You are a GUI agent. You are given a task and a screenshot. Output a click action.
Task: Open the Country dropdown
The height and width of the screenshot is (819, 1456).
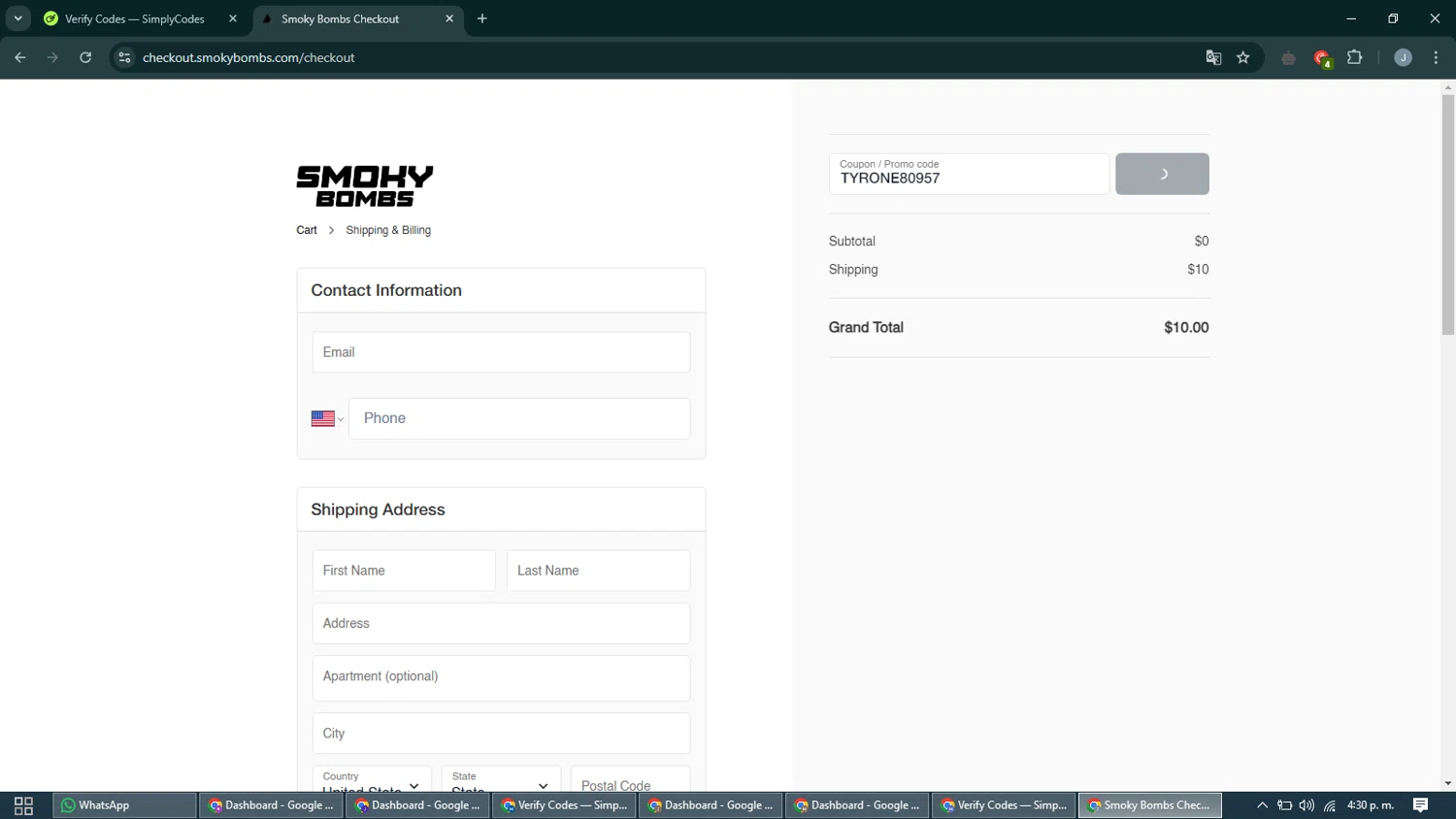click(x=372, y=779)
